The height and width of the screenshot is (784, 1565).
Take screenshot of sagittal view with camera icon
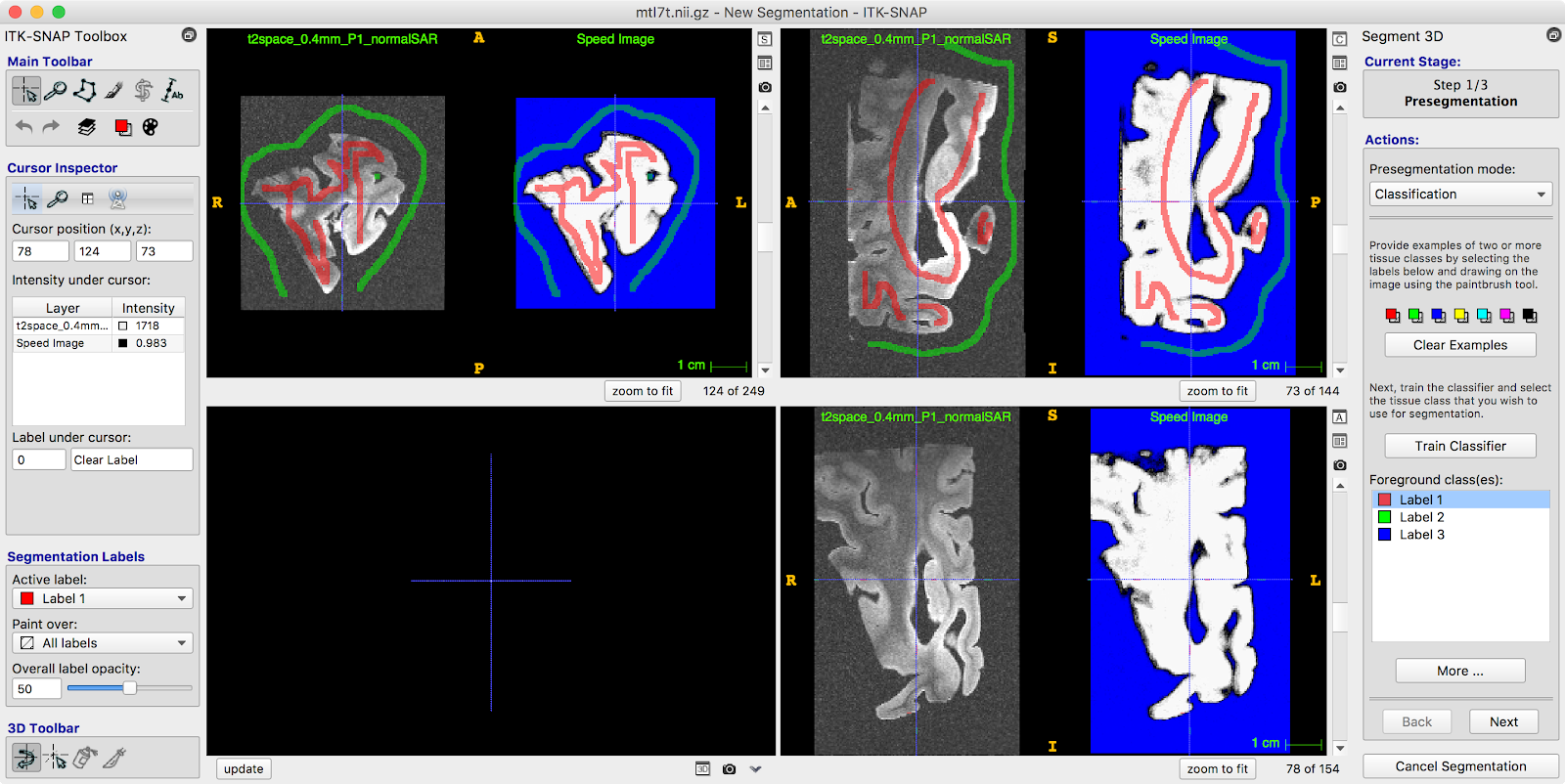[x=1340, y=87]
